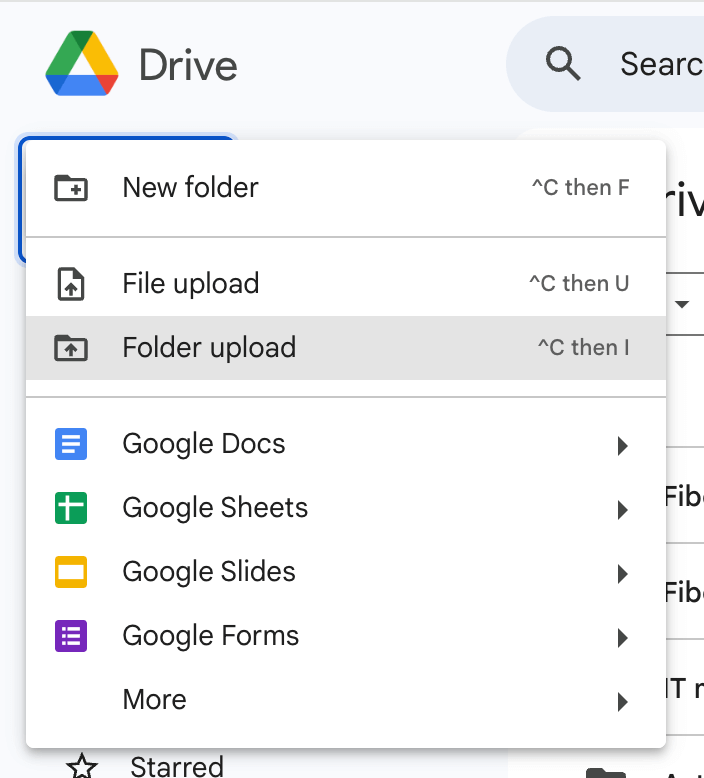Open the dropdown arrow behind the menu

[682, 304]
